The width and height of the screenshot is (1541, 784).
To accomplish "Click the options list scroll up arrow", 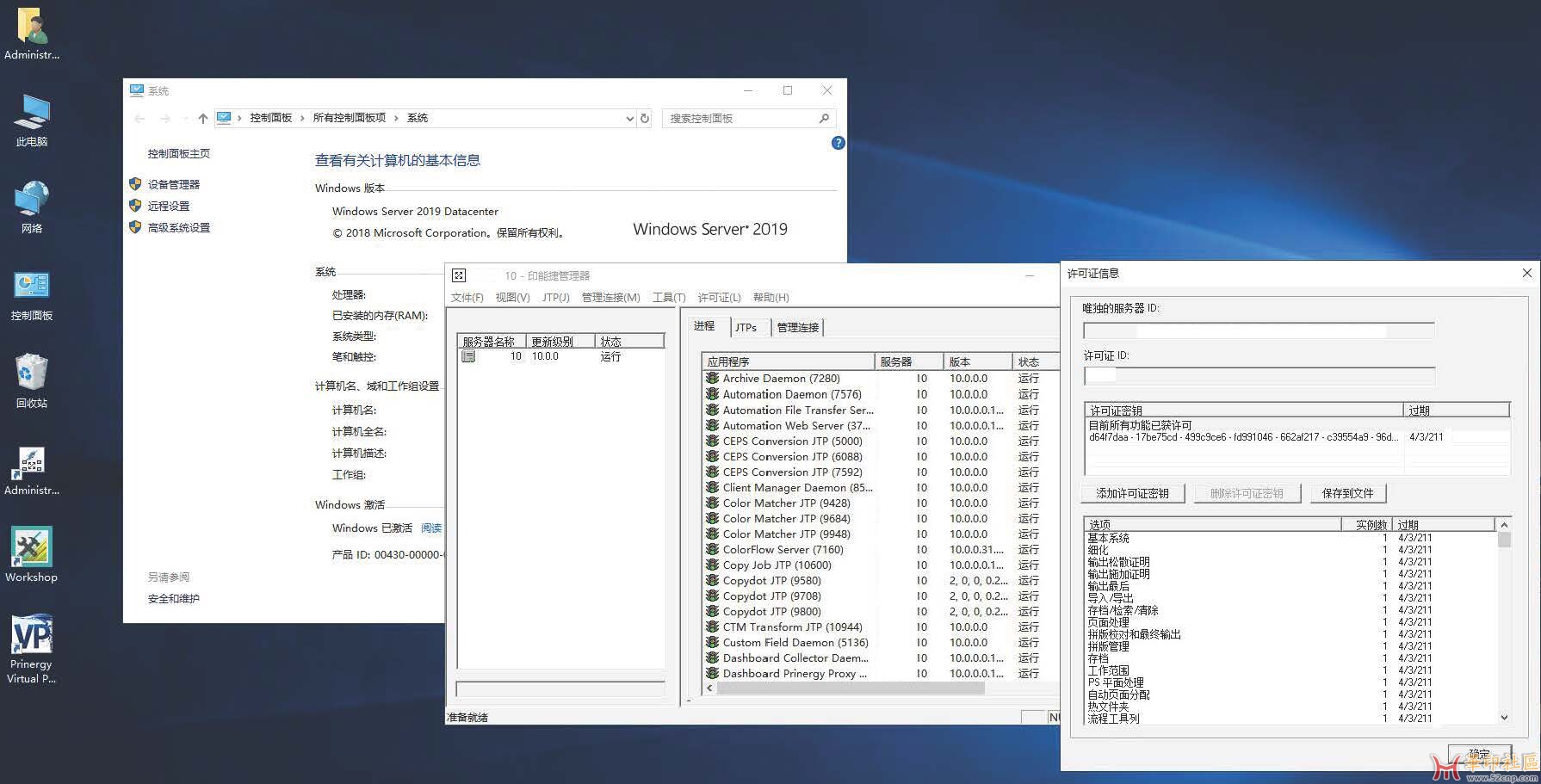I will [x=1505, y=525].
